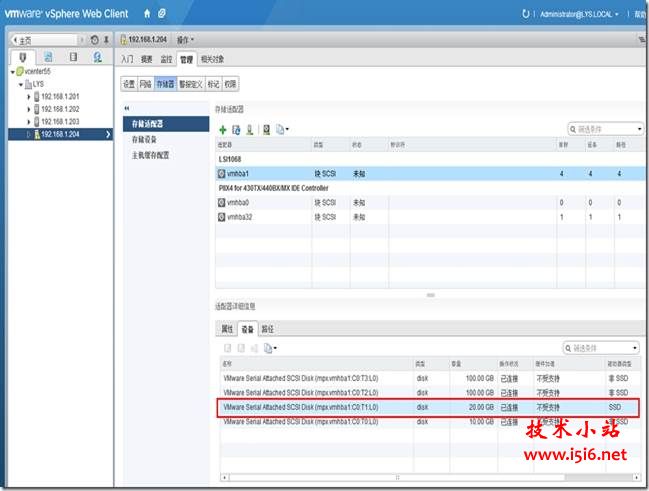Open the Administrator@LYS.LOCAL user menu
The height and width of the screenshot is (491, 649).
pyautogui.click(x=579, y=14)
